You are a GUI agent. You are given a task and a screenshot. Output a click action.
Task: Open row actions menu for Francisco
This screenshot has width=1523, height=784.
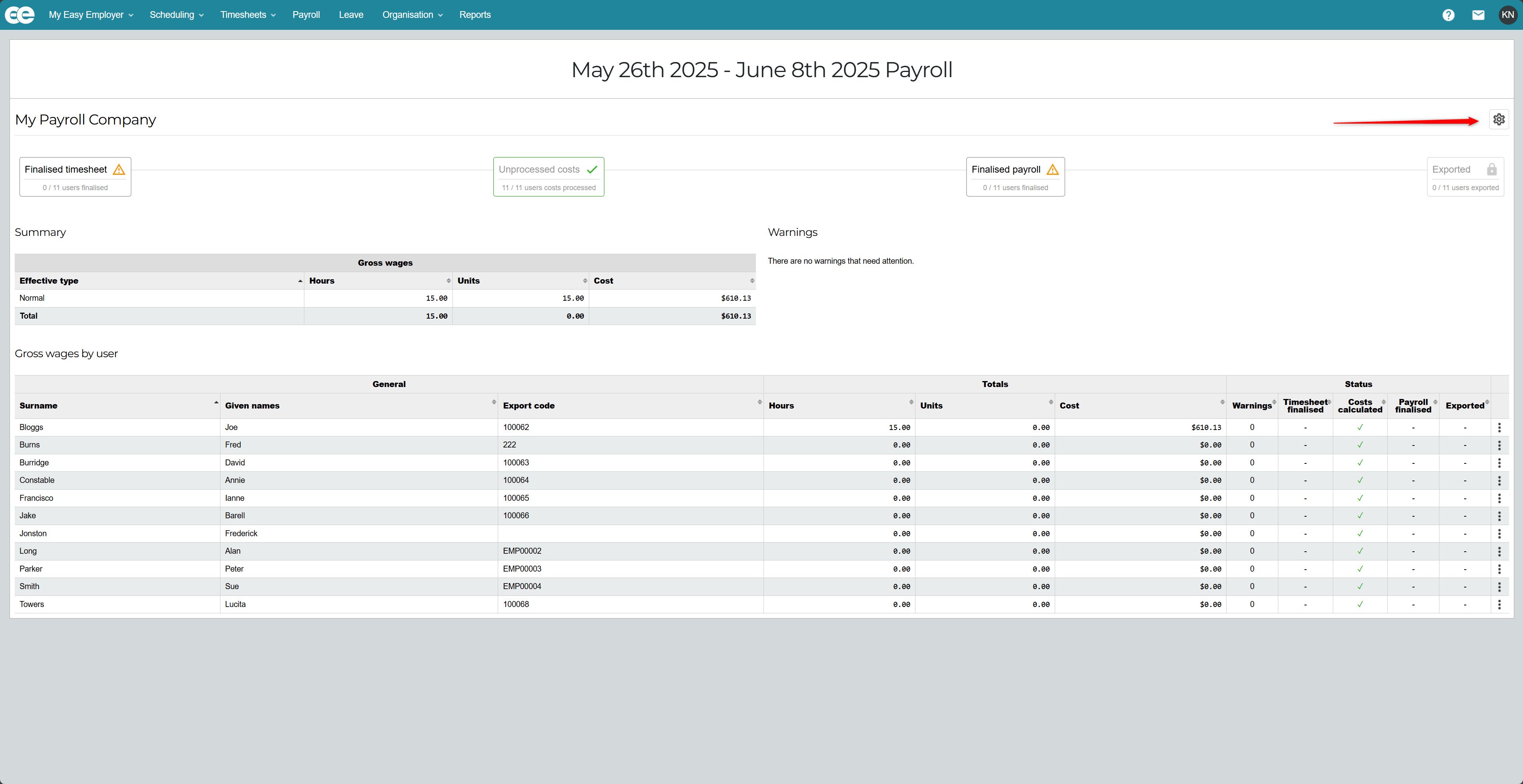tap(1500, 498)
